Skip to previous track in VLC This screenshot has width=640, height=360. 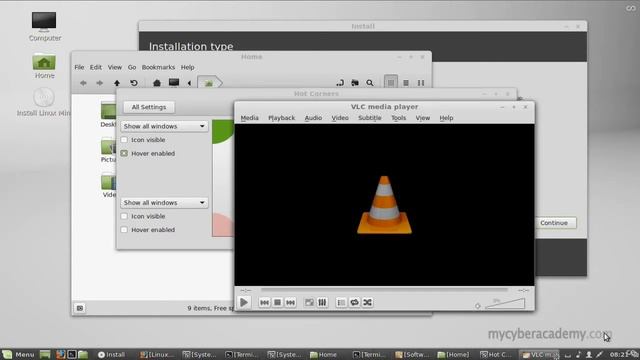click(264, 302)
